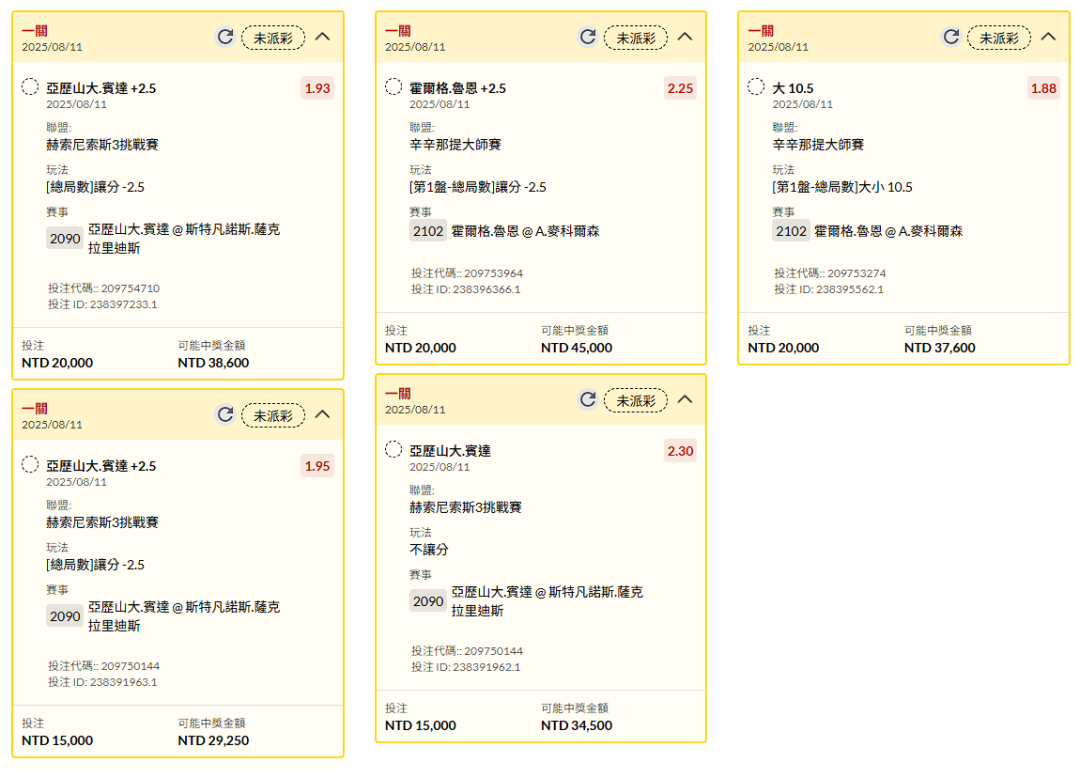Click 未派彩 status on the 1.95 odds card
The width and height of the screenshot is (1080, 778).
[x=273, y=416]
